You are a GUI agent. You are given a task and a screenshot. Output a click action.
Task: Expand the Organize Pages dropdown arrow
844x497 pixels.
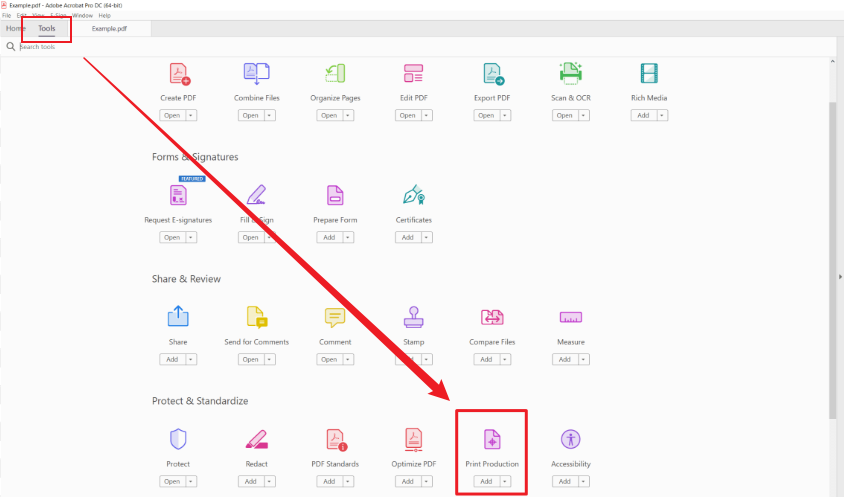(x=348, y=115)
